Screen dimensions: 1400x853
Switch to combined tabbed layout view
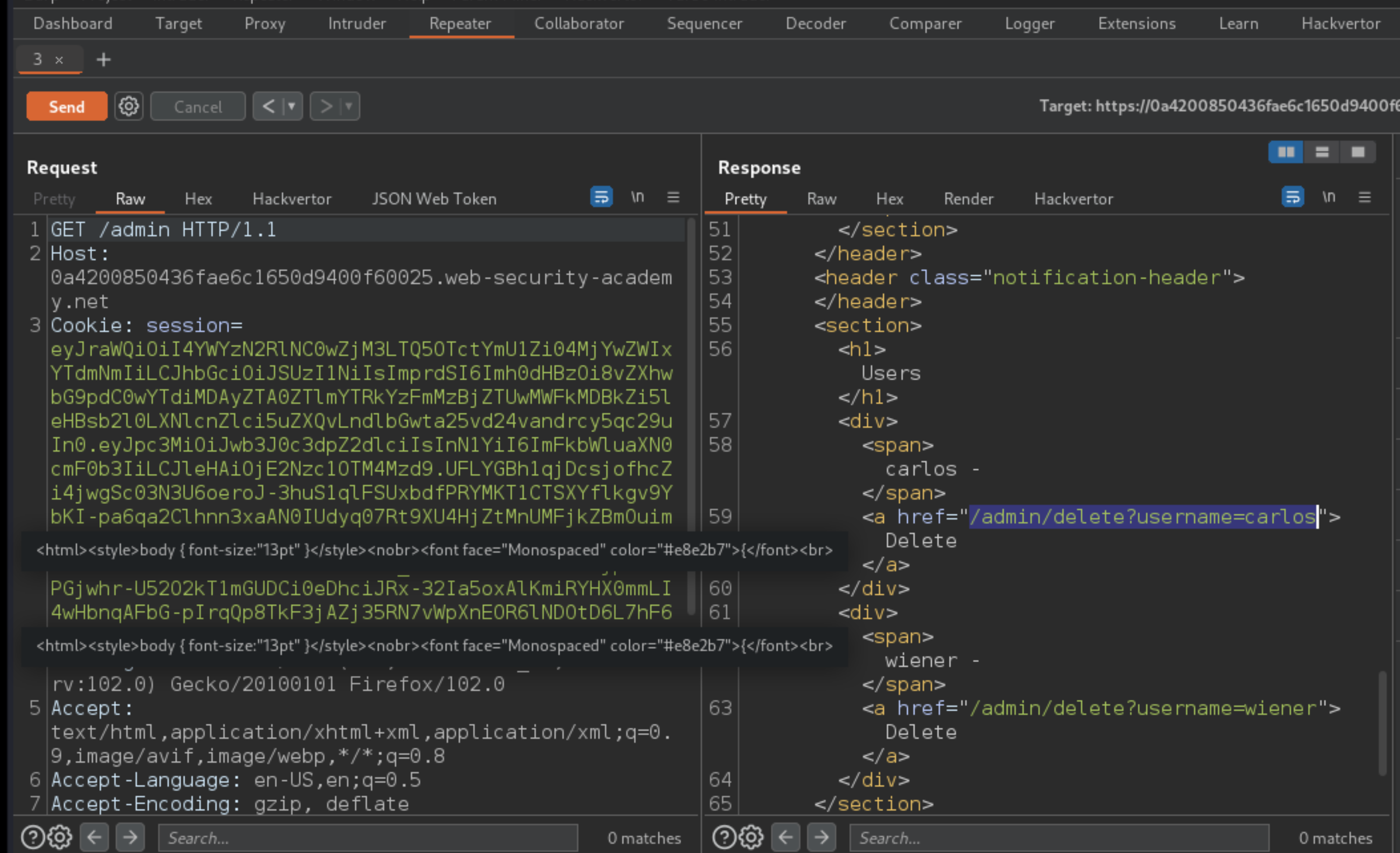point(1358,152)
